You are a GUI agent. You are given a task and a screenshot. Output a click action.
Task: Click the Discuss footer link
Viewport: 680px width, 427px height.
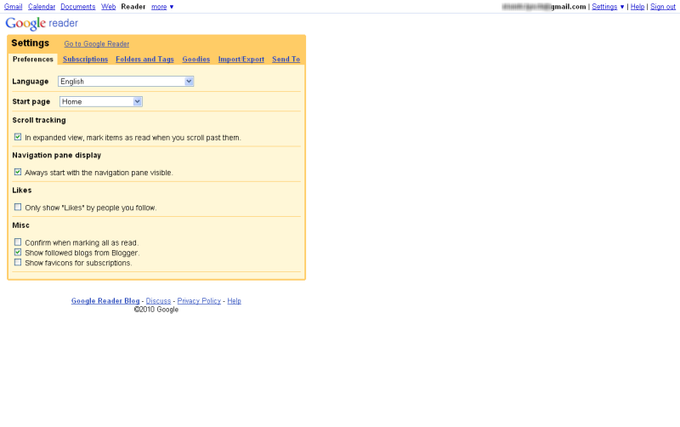tap(158, 301)
